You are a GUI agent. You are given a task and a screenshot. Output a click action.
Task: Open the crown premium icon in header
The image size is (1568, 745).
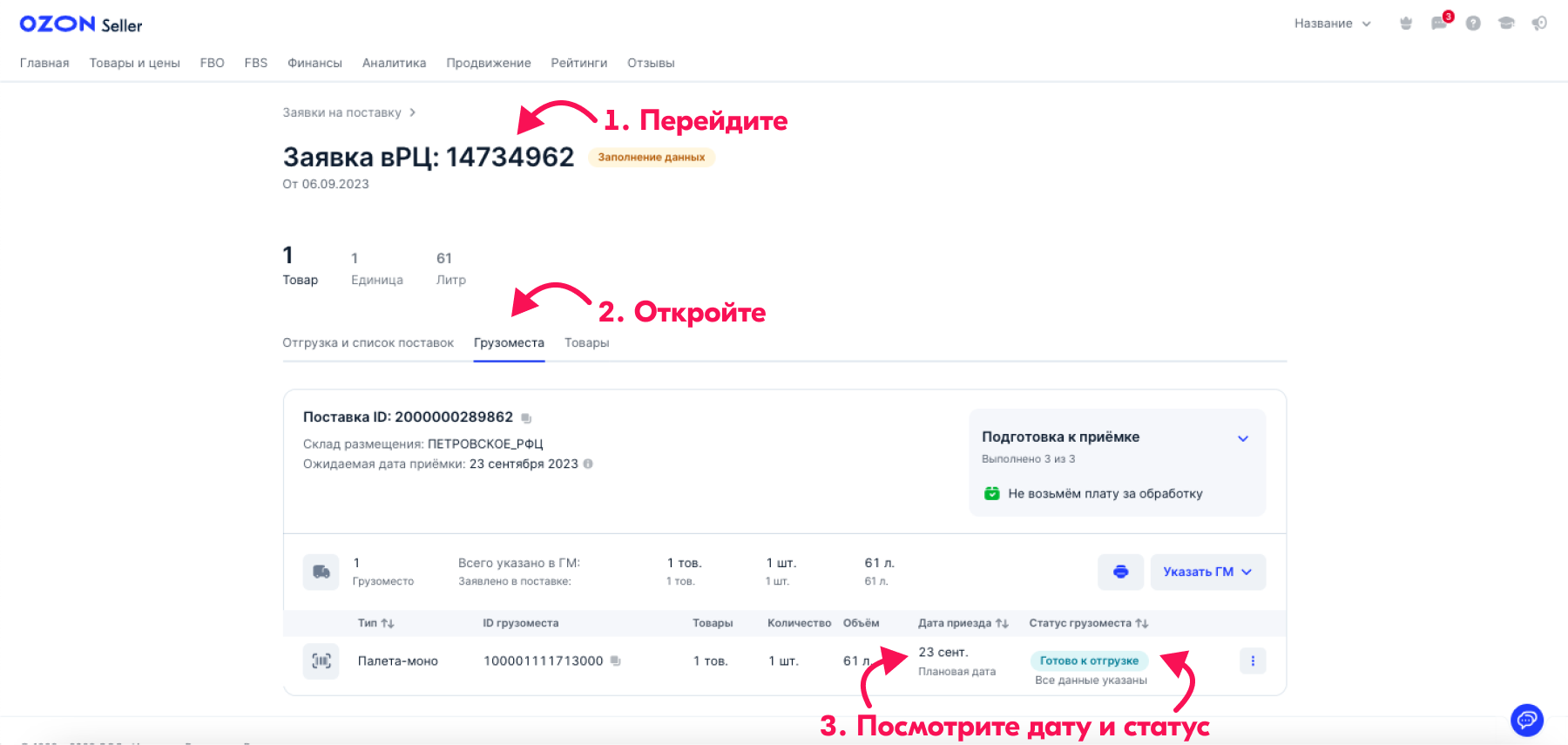coord(1405,24)
